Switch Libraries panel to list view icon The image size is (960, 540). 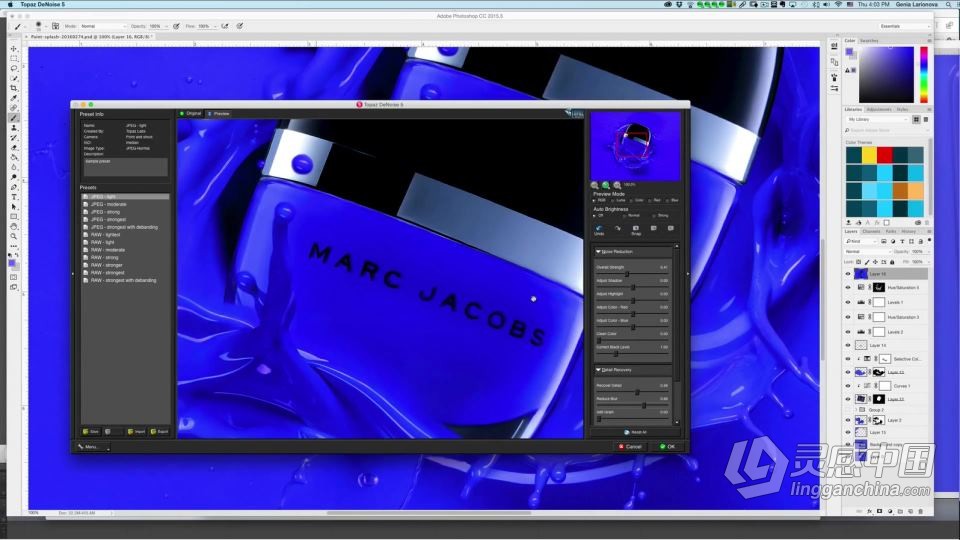(x=926, y=119)
